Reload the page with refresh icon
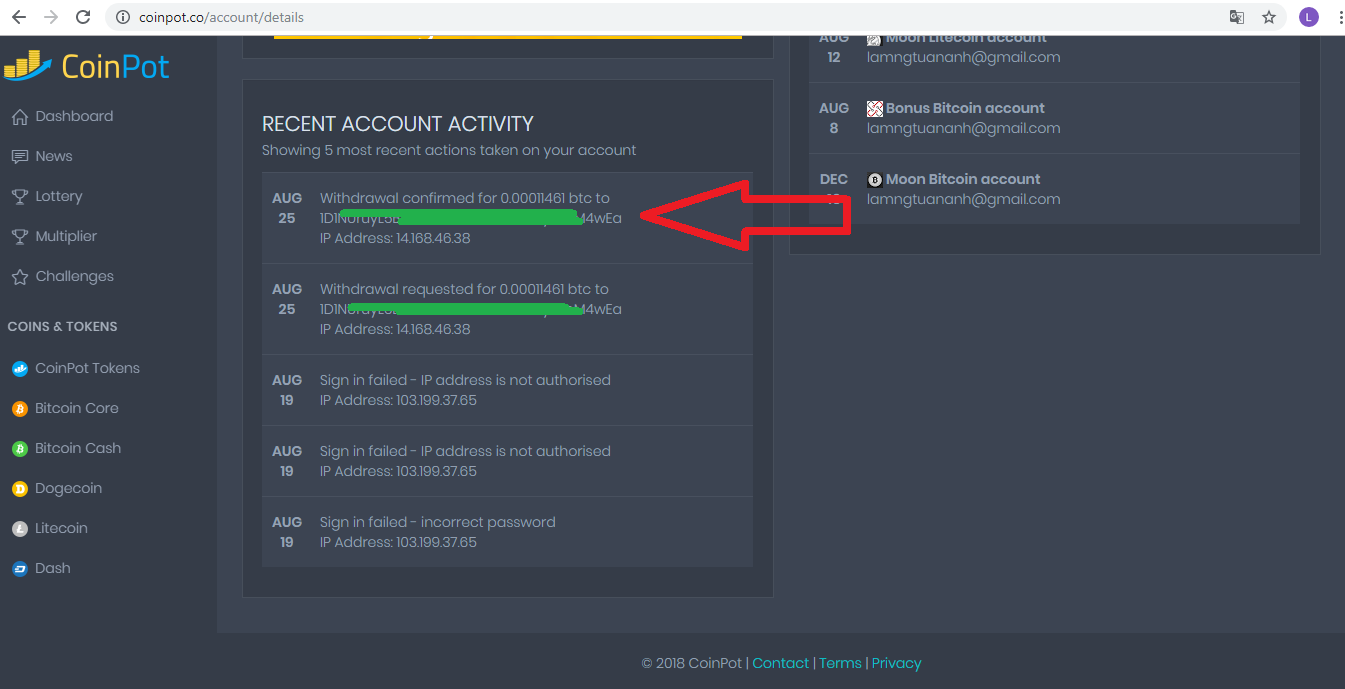Image resolution: width=1345 pixels, height=689 pixels. 83,17
